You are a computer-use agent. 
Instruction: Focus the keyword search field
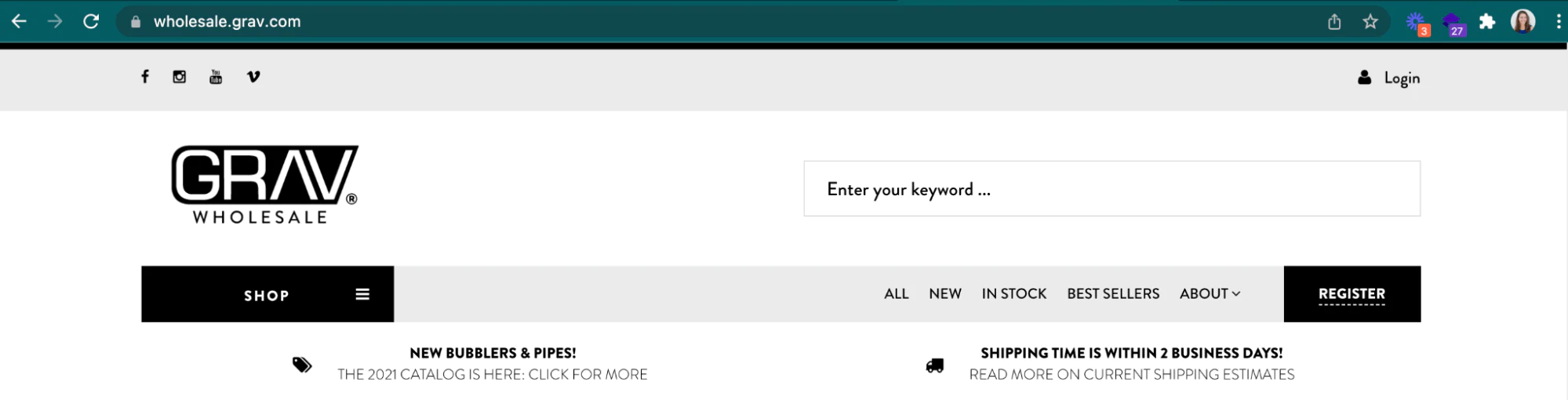pos(1111,189)
